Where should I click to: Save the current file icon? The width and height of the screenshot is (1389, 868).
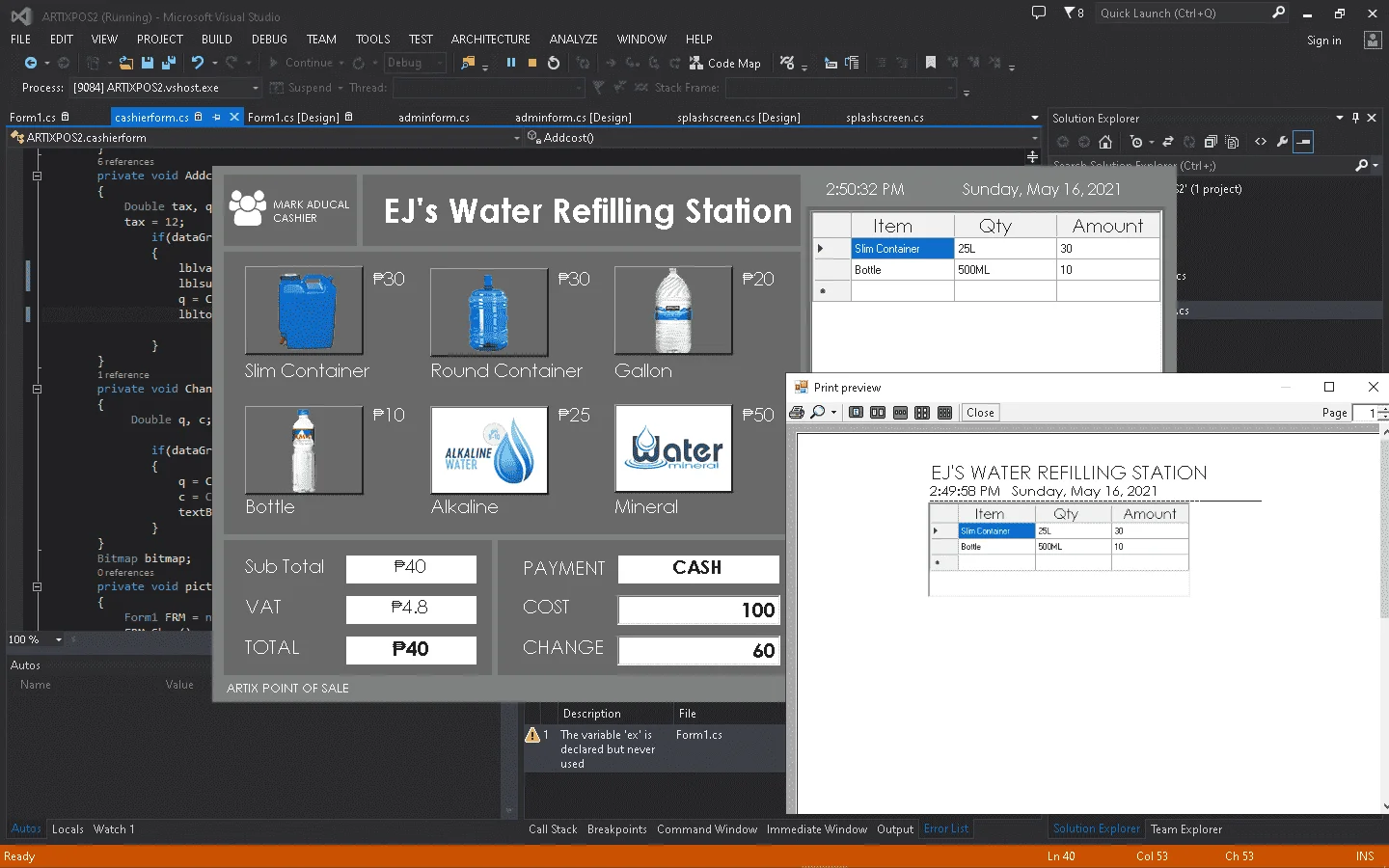pyautogui.click(x=148, y=63)
